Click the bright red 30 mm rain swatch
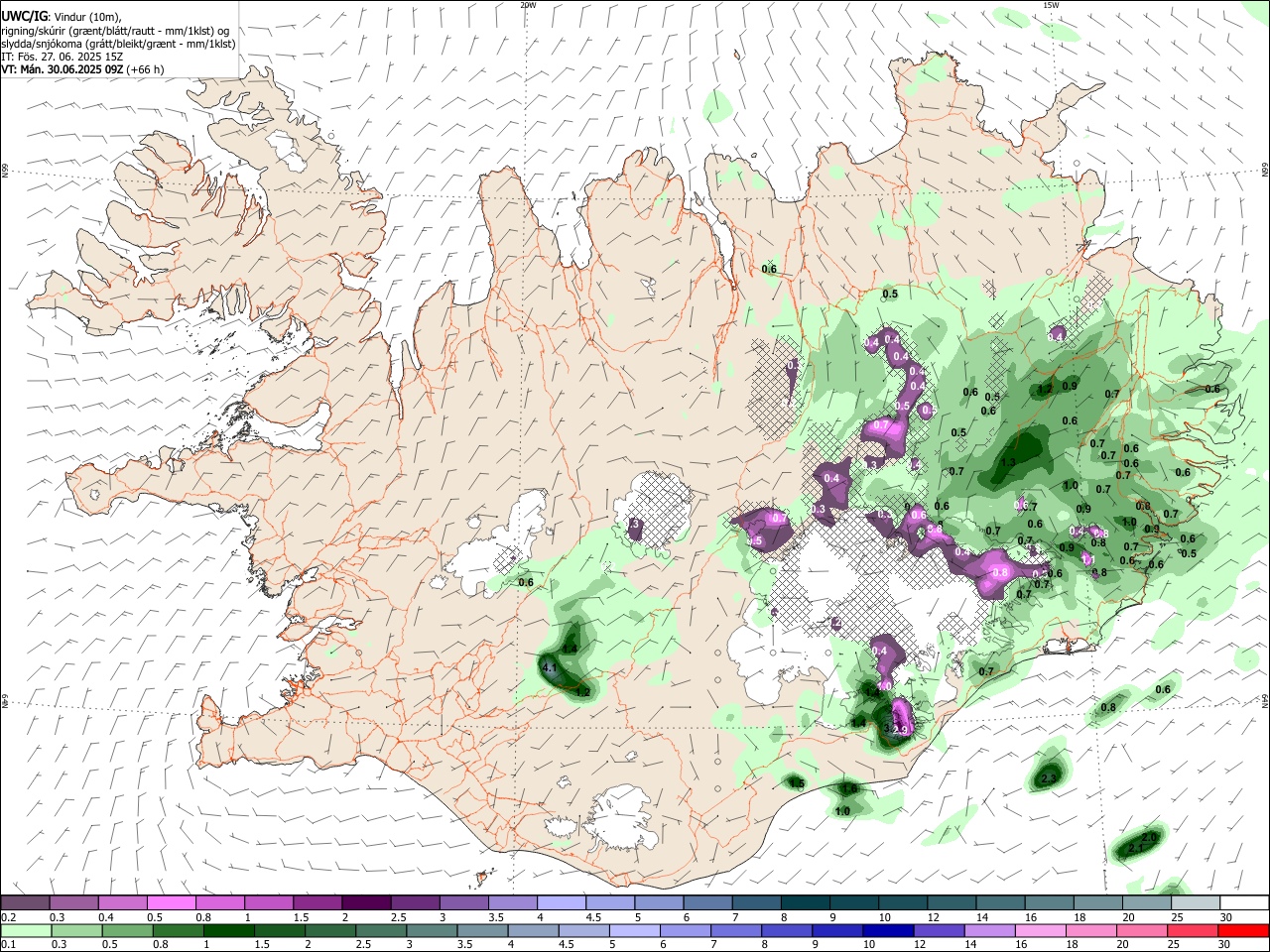 (x=1242, y=930)
